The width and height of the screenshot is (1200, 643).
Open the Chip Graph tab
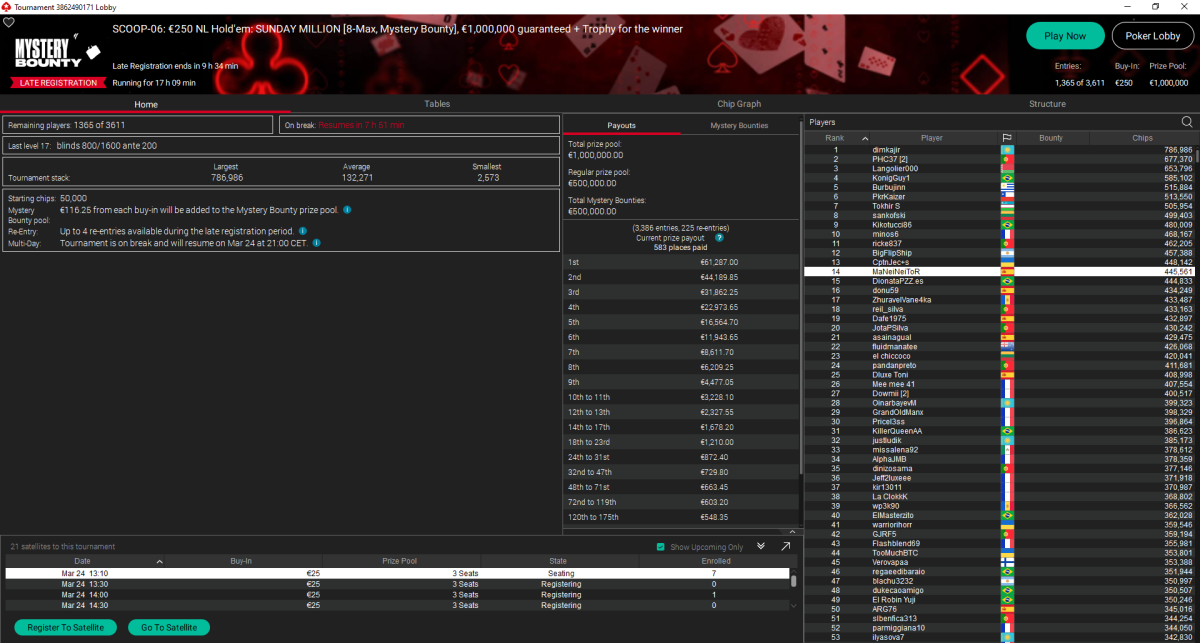pyautogui.click(x=739, y=104)
